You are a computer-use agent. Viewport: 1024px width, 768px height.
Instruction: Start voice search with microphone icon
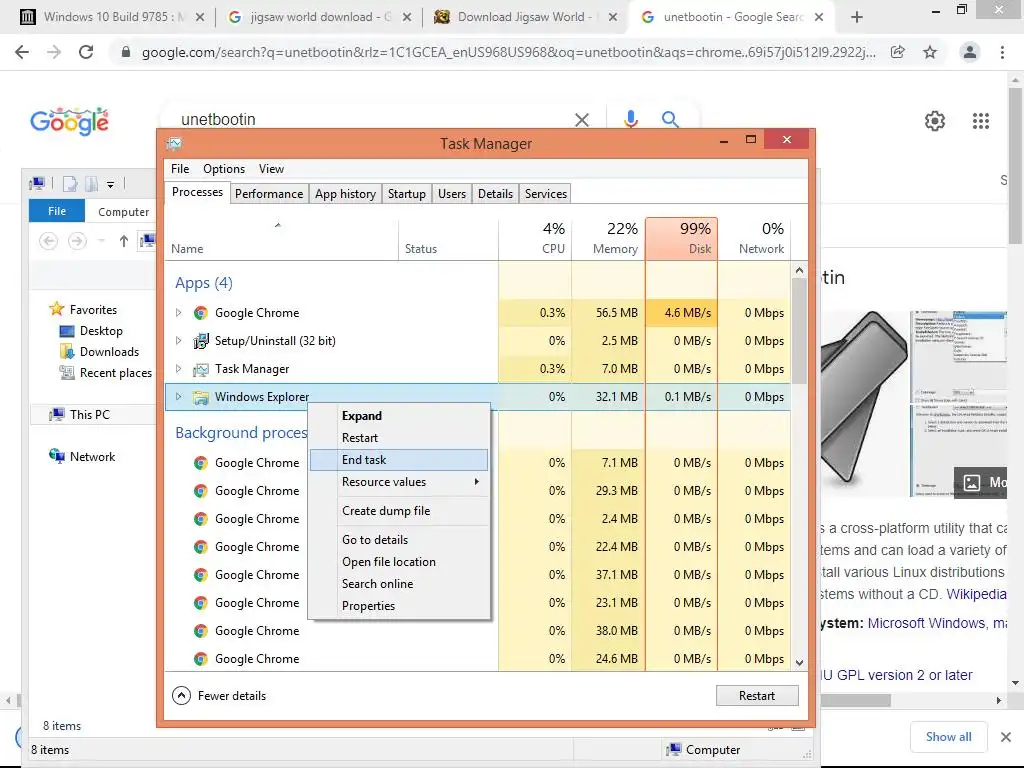click(x=630, y=119)
